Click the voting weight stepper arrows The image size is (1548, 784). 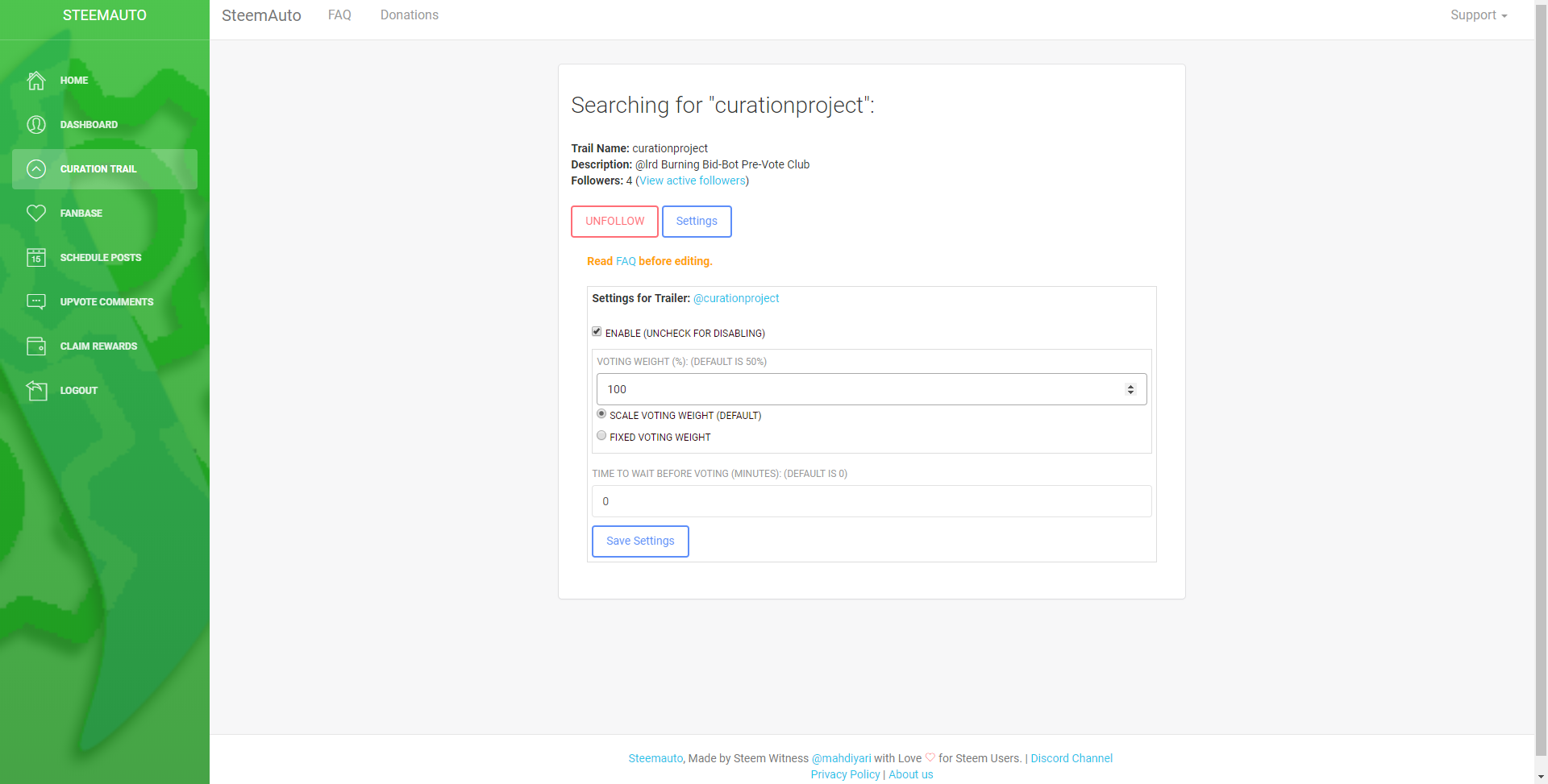(1130, 389)
